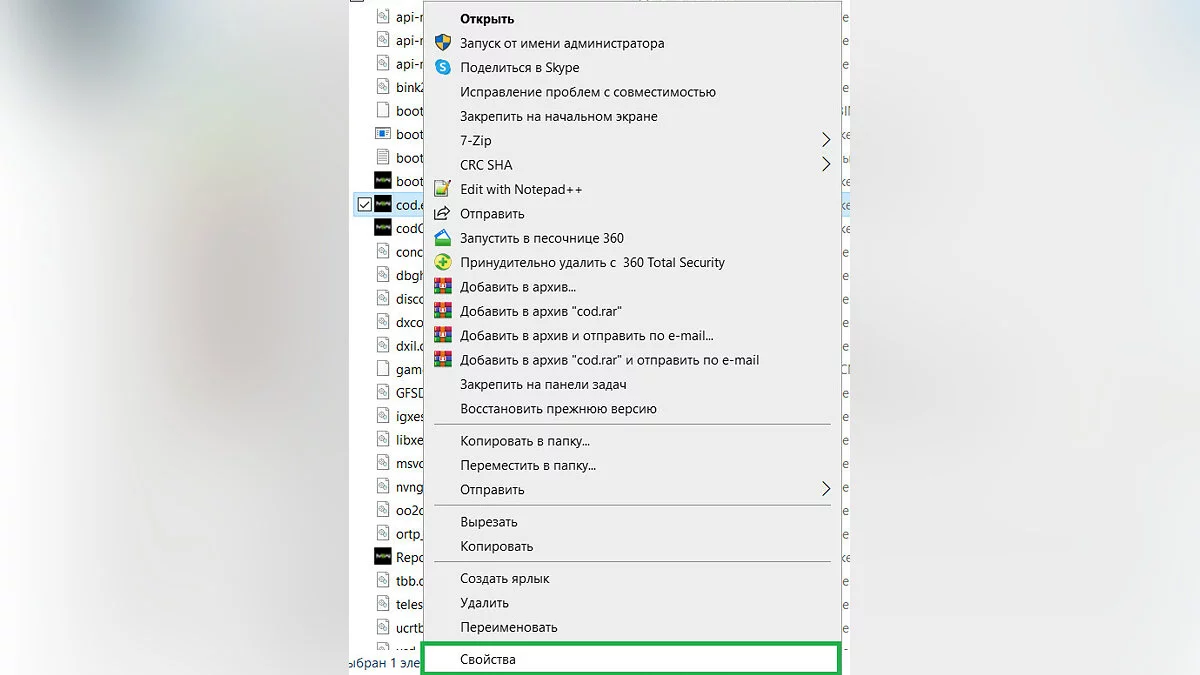Select Переименовать from the menu
This screenshot has width=1200, height=675.
[x=509, y=627]
